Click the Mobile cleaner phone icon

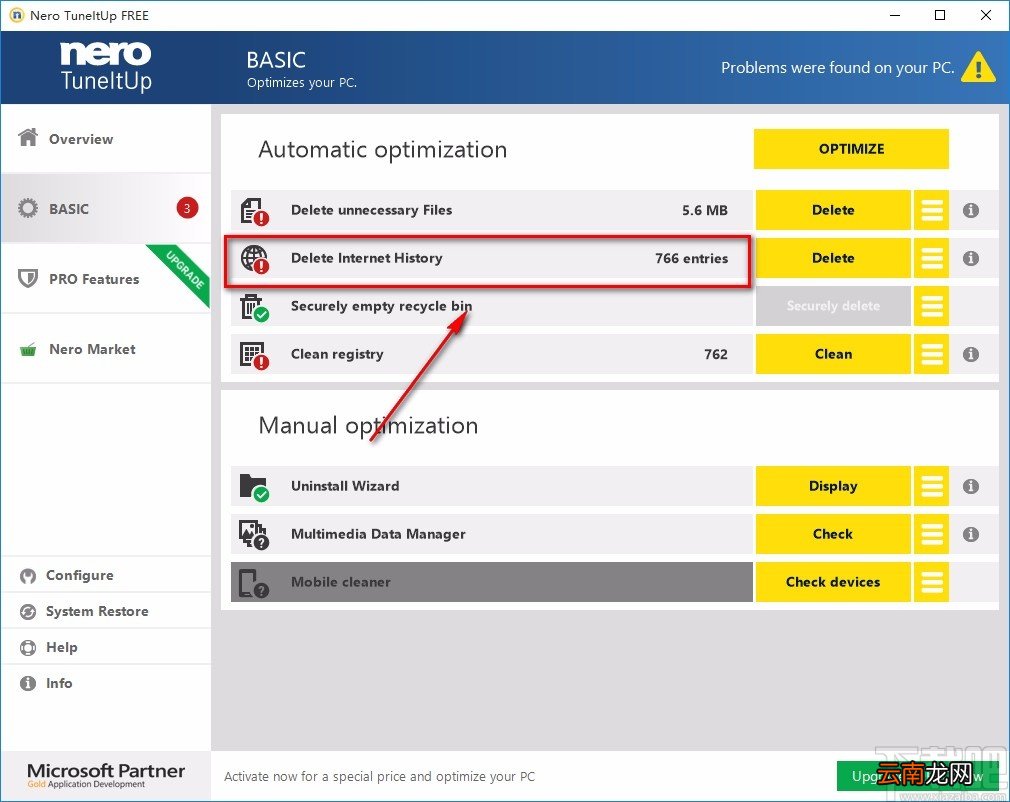point(254,583)
